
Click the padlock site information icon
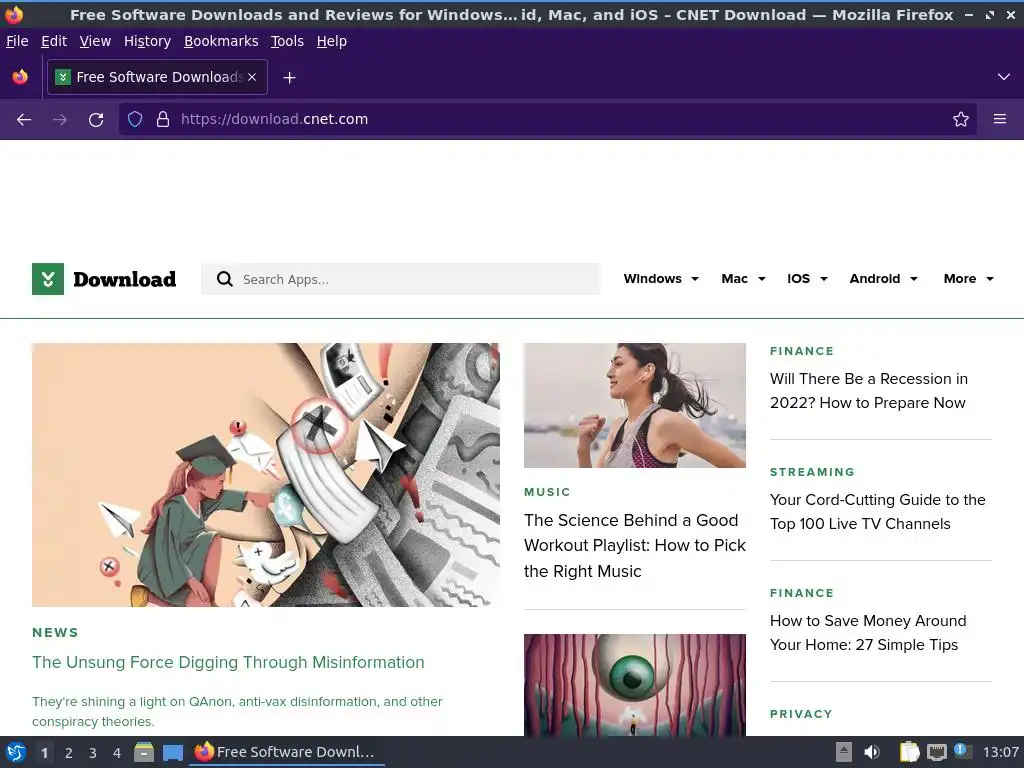tap(163, 119)
